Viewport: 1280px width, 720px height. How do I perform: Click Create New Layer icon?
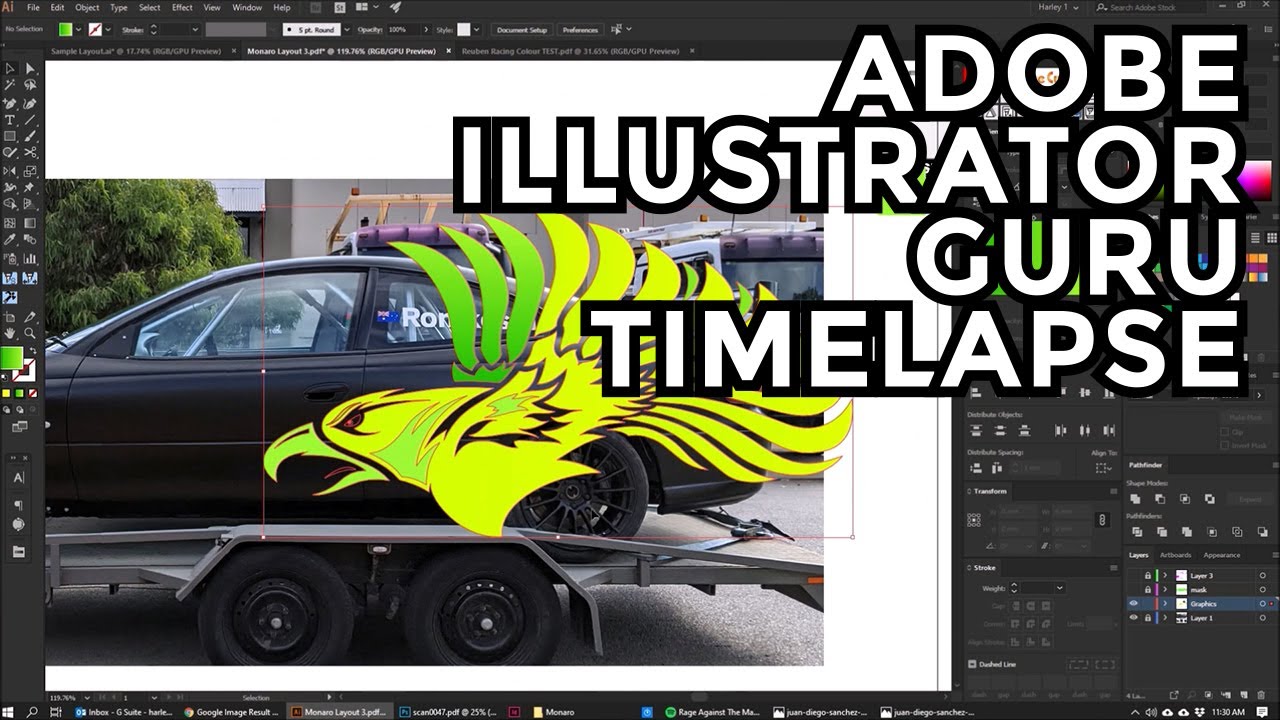(x=1244, y=694)
